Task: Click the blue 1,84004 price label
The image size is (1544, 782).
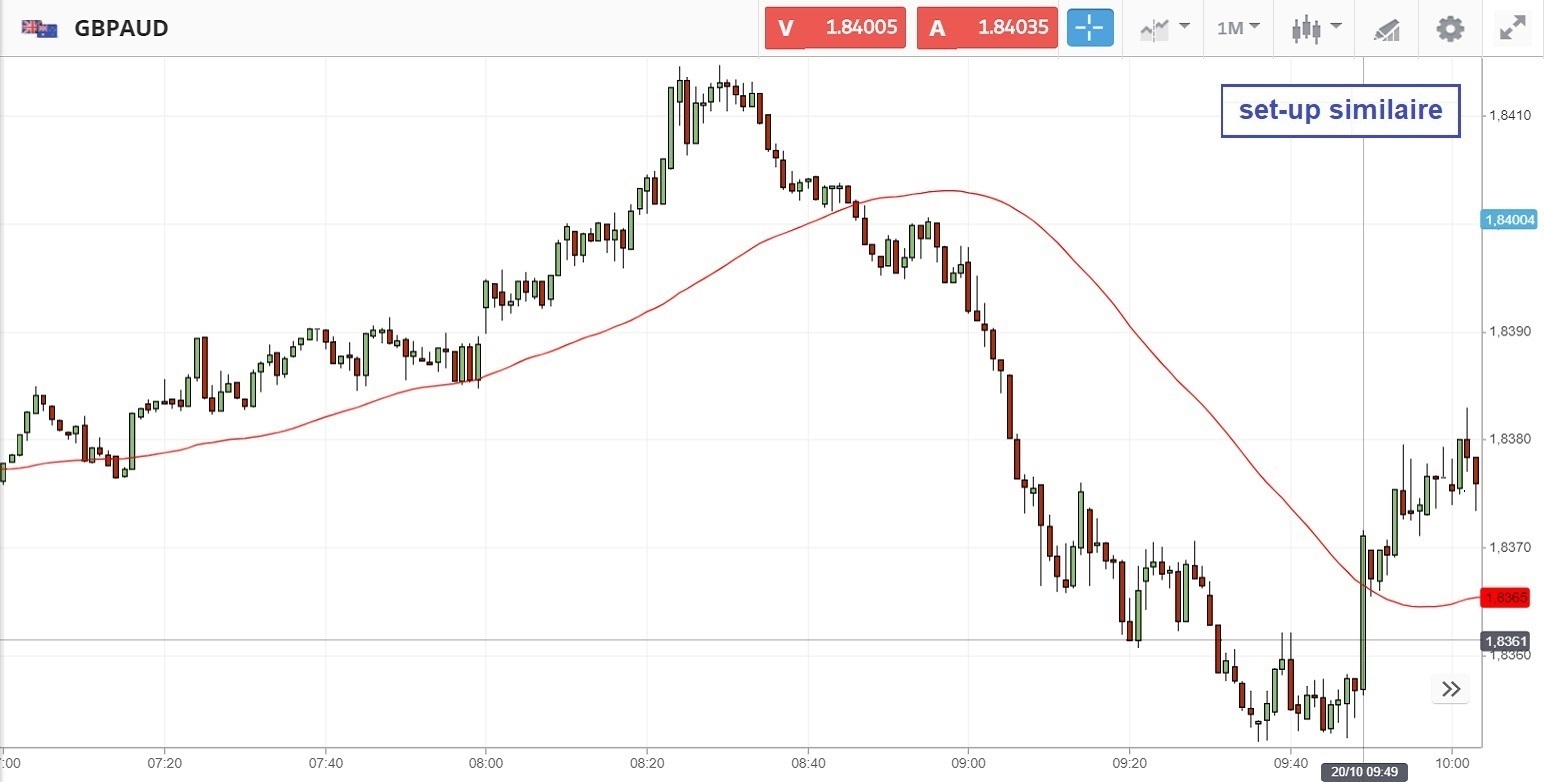Action: (x=1506, y=220)
